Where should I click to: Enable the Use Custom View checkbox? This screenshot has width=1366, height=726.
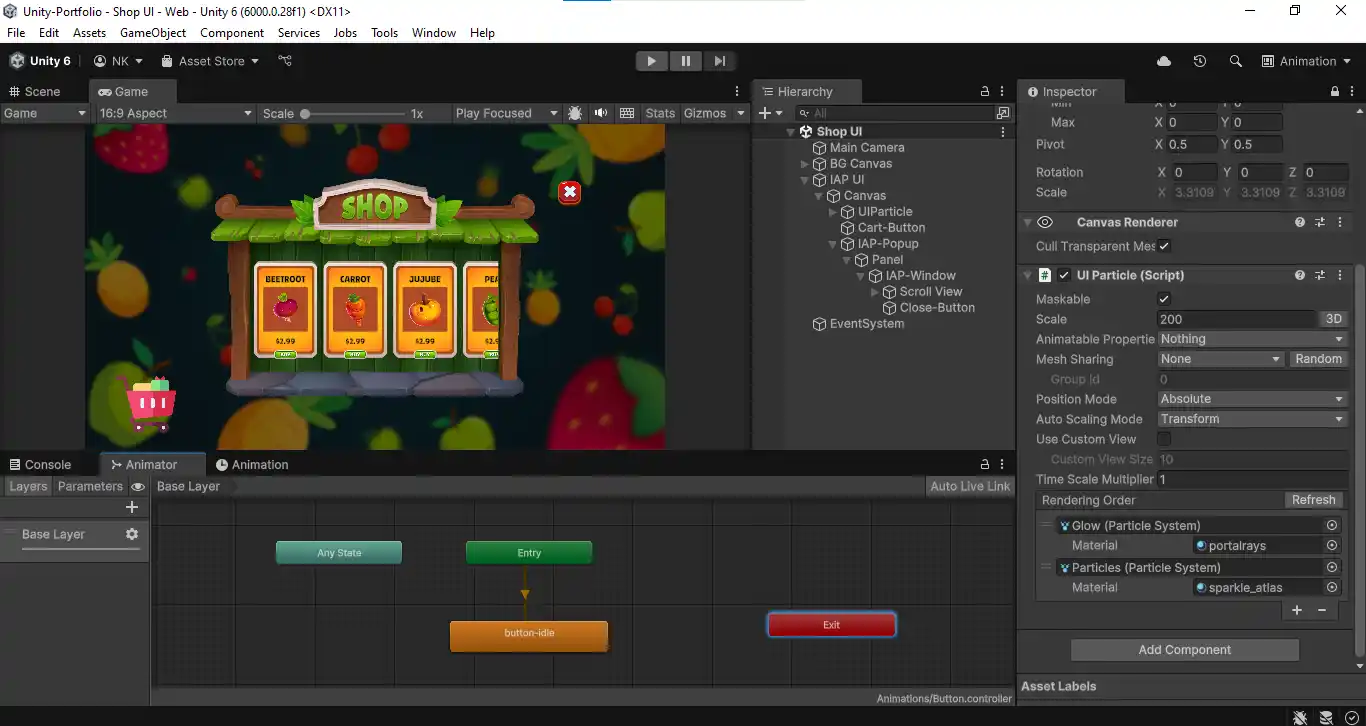click(1164, 439)
